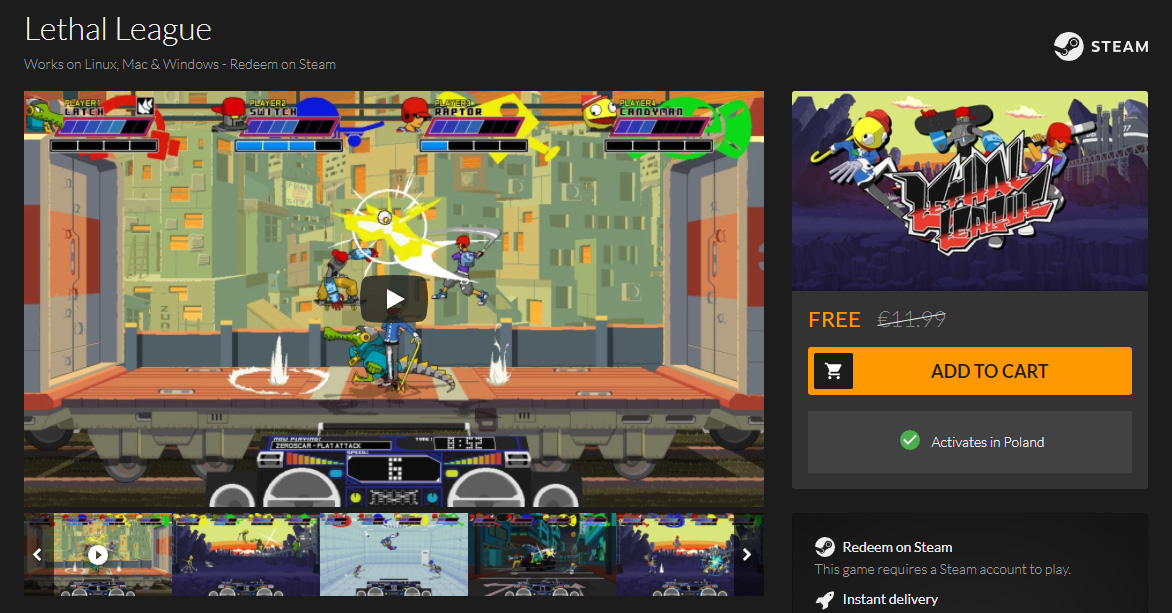The width and height of the screenshot is (1172, 613).
Task: Select the second gameplay screenshot thumbnail
Action: tap(245, 554)
